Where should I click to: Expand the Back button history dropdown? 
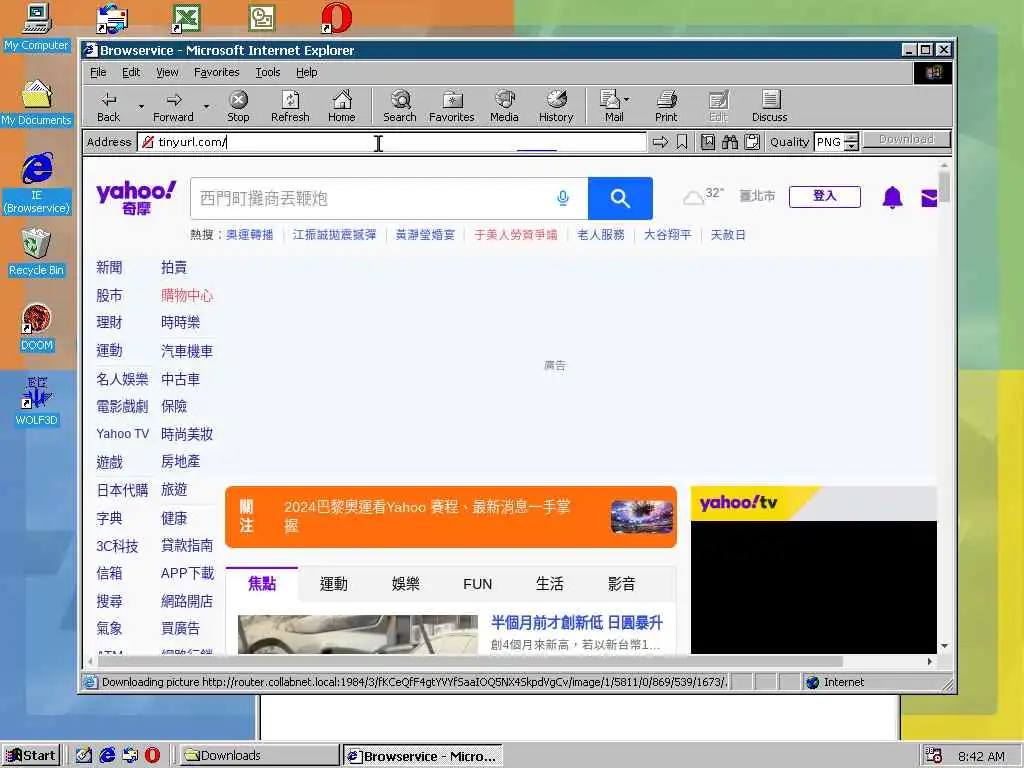coord(141,106)
